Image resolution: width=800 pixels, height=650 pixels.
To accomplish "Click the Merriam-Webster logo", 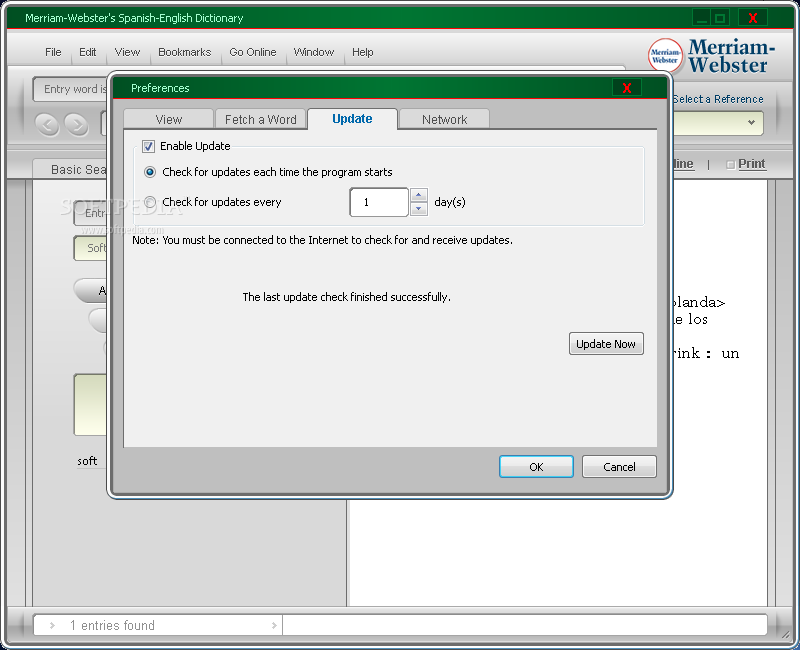I will (711, 56).
